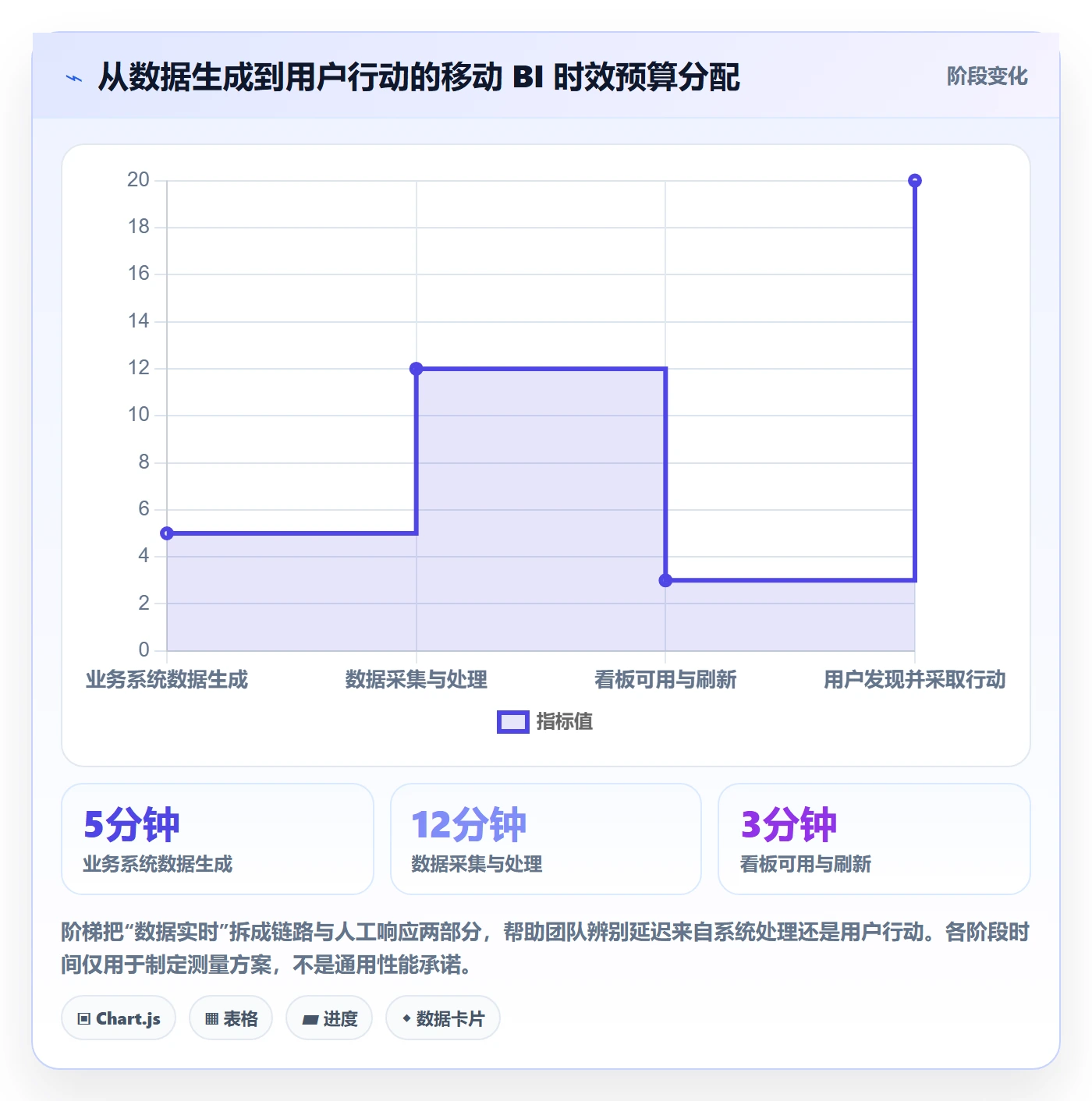The height and width of the screenshot is (1101, 1092).
Task: Click the data point at 数据采集与处理 (12)
Action: point(416,369)
